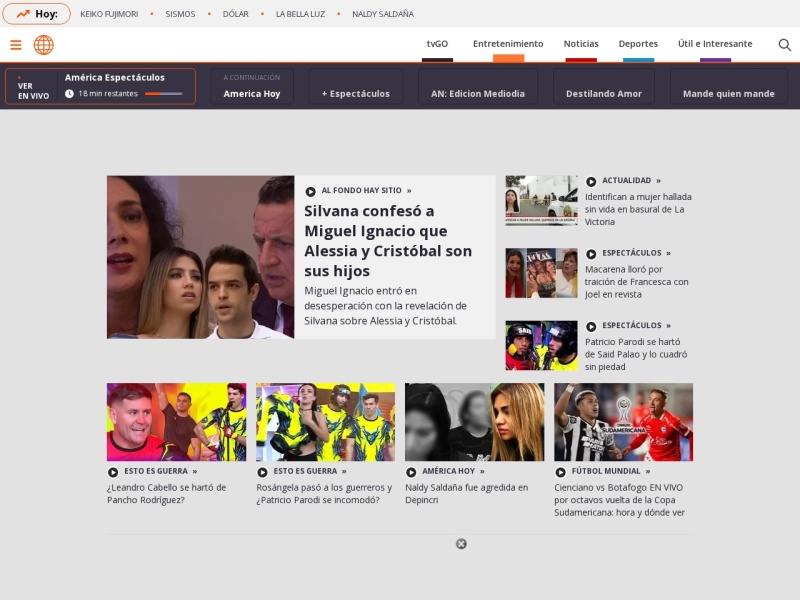The width and height of the screenshot is (800, 600).
Task: Click the trending arrow icon beside Hoy
Action: coord(23,14)
